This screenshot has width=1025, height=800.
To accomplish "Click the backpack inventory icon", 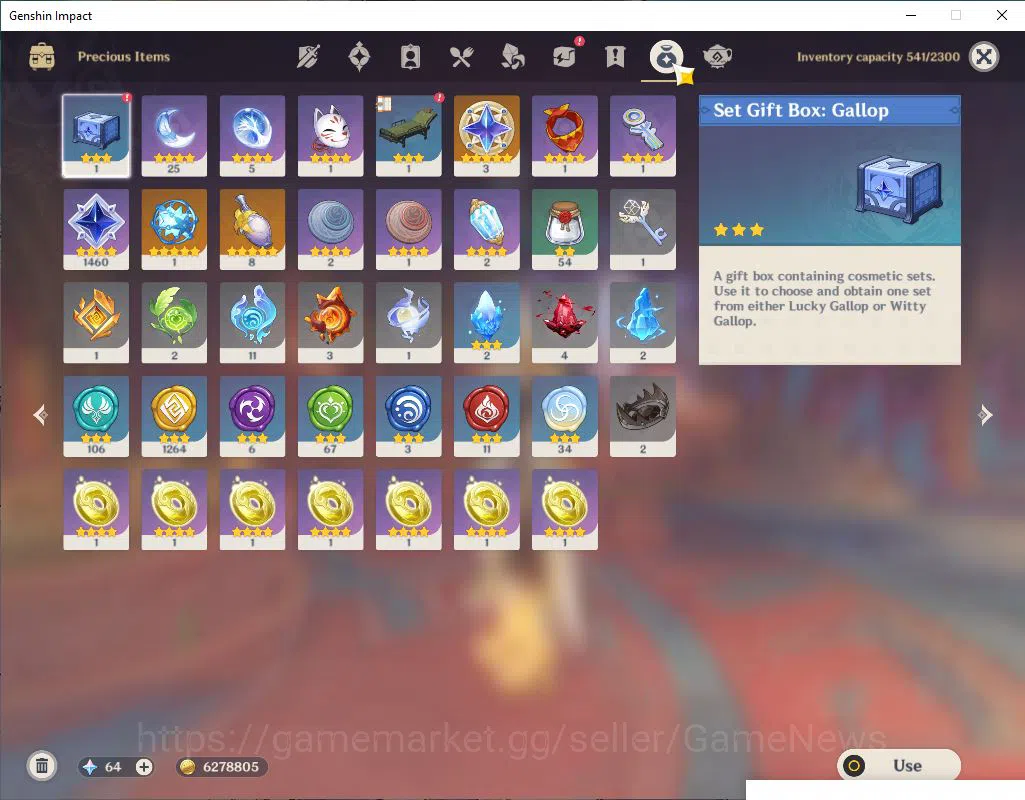I will click(x=42, y=57).
